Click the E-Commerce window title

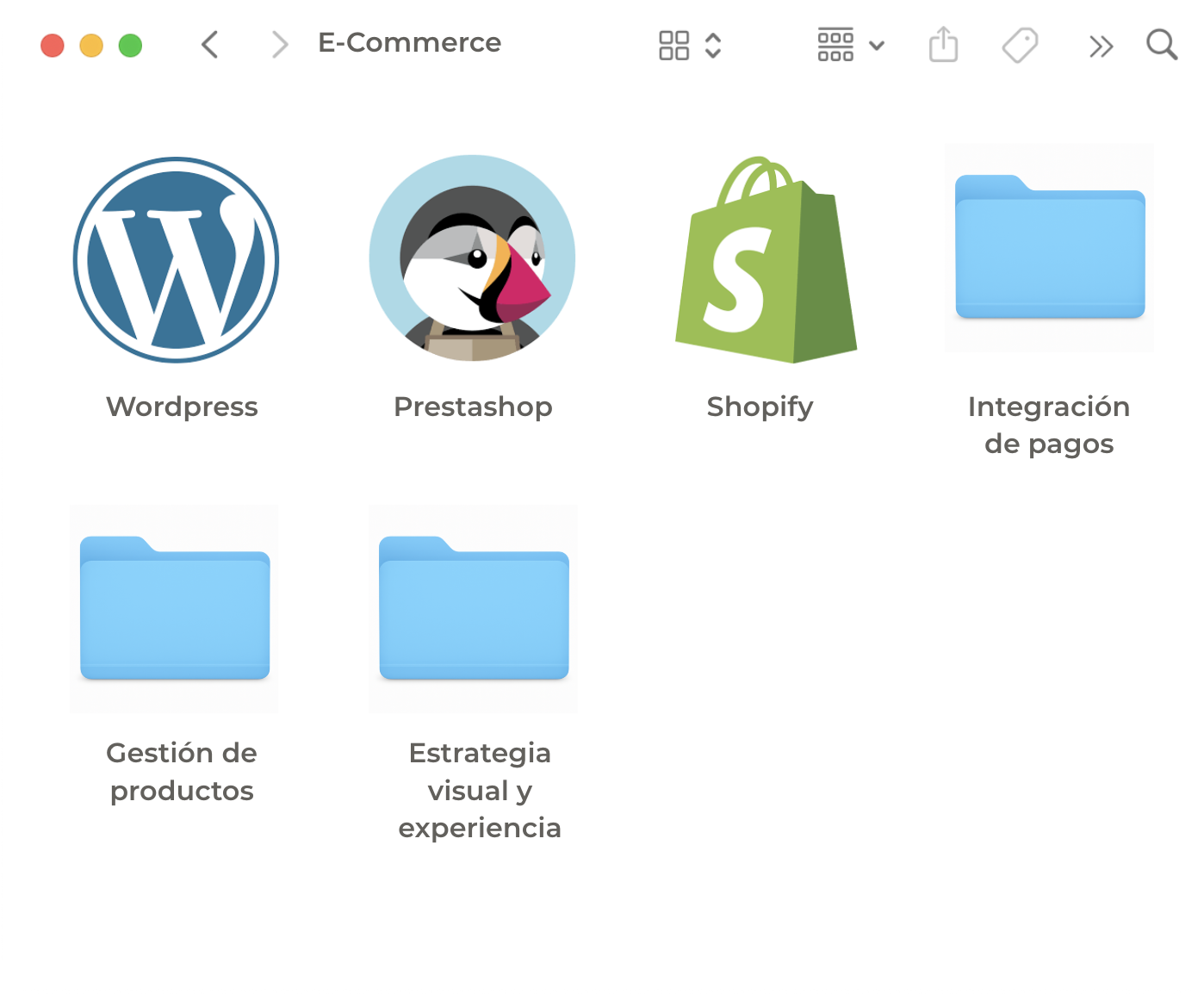point(409,43)
